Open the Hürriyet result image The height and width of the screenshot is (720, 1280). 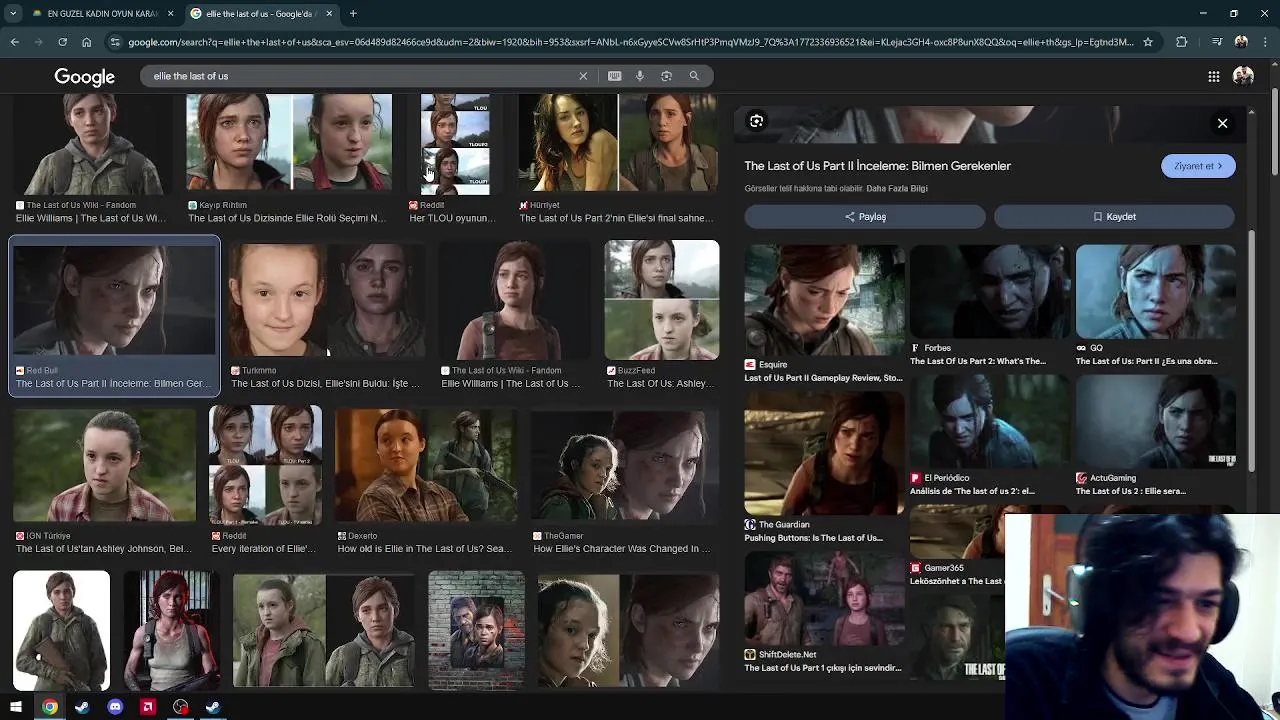point(618,142)
